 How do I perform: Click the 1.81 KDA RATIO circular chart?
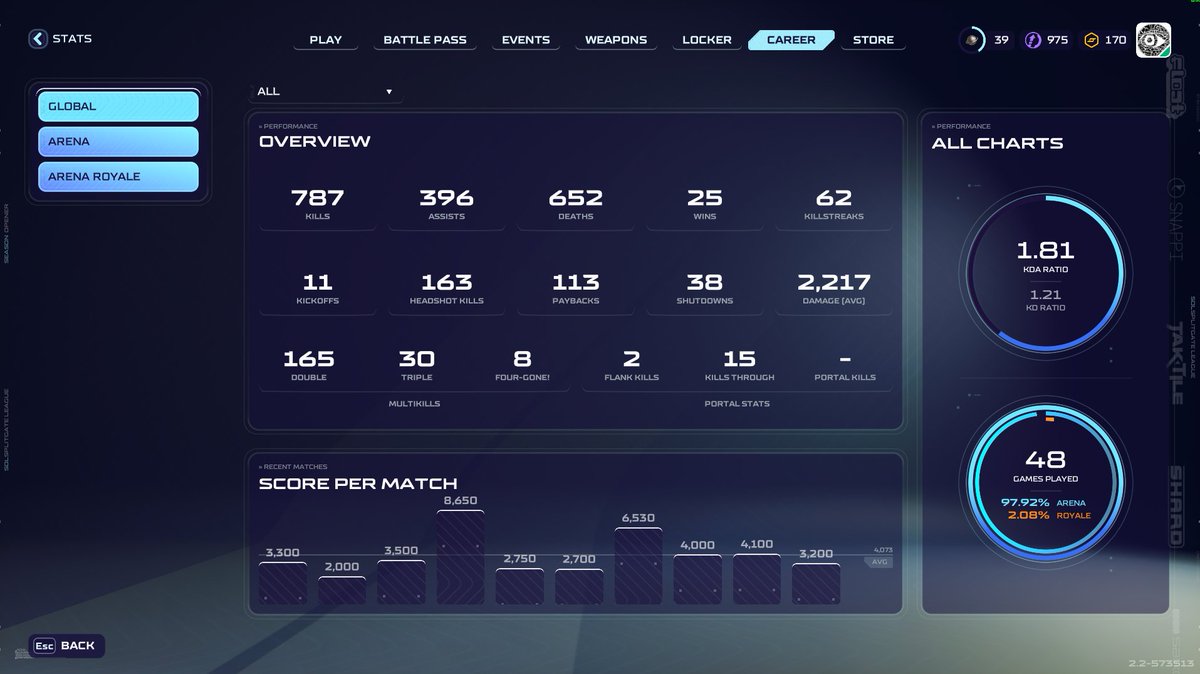point(1045,274)
